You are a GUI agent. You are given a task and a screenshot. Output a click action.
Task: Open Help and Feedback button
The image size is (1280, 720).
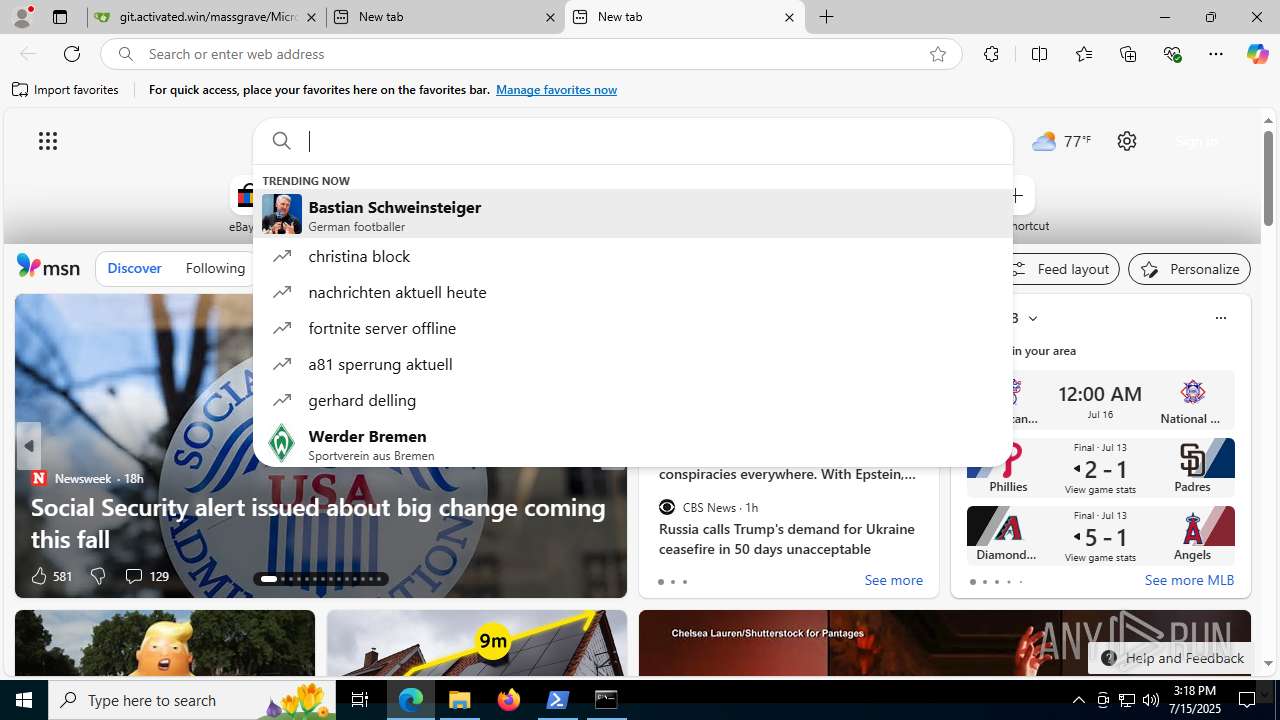[x=1172, y=658]
